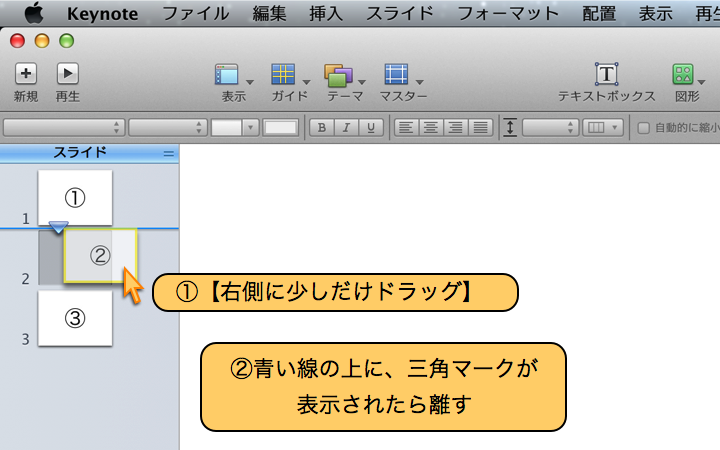Open the columns popup button

(x=603, y=127)
